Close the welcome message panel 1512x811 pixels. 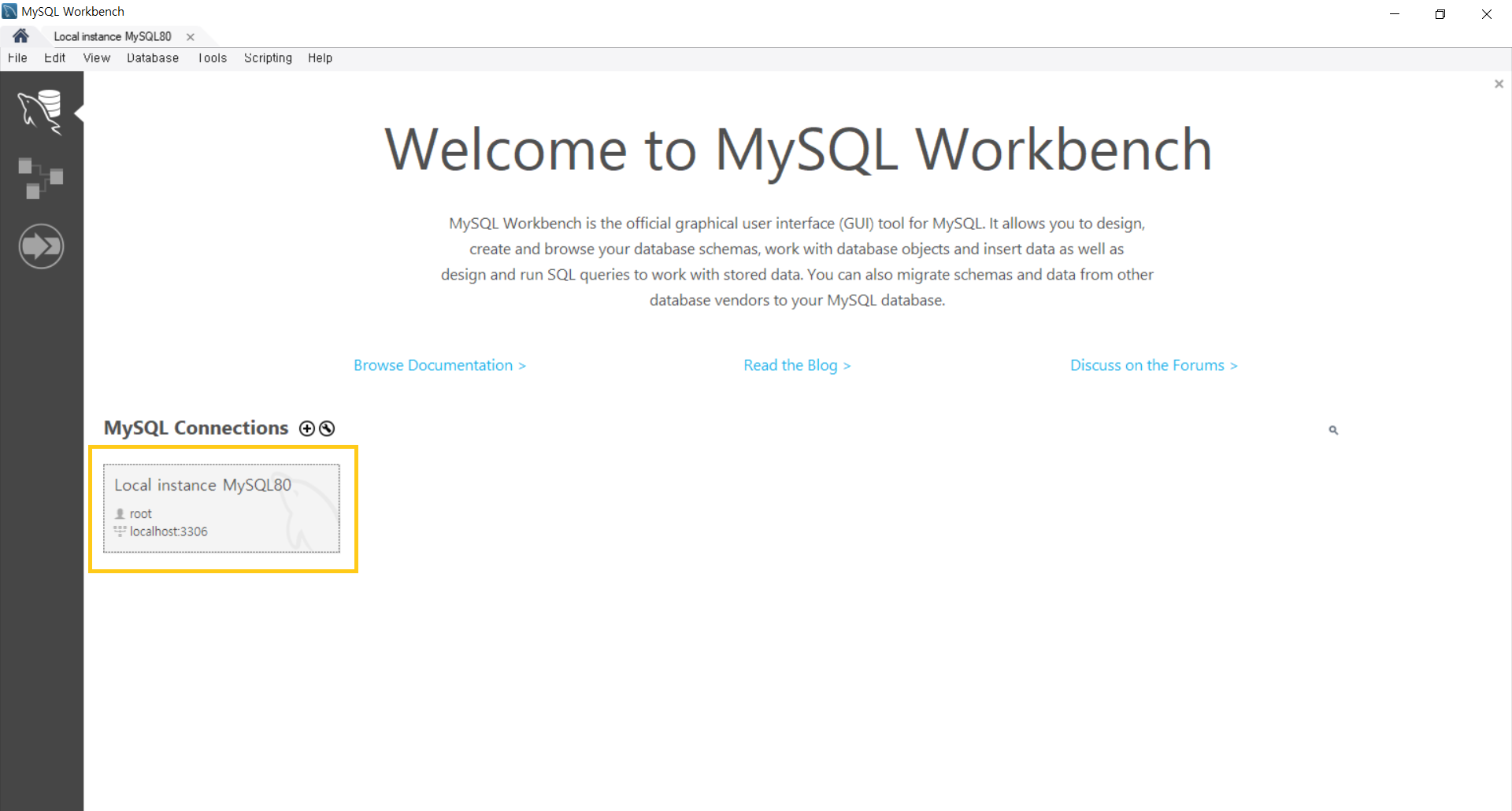1499,84
